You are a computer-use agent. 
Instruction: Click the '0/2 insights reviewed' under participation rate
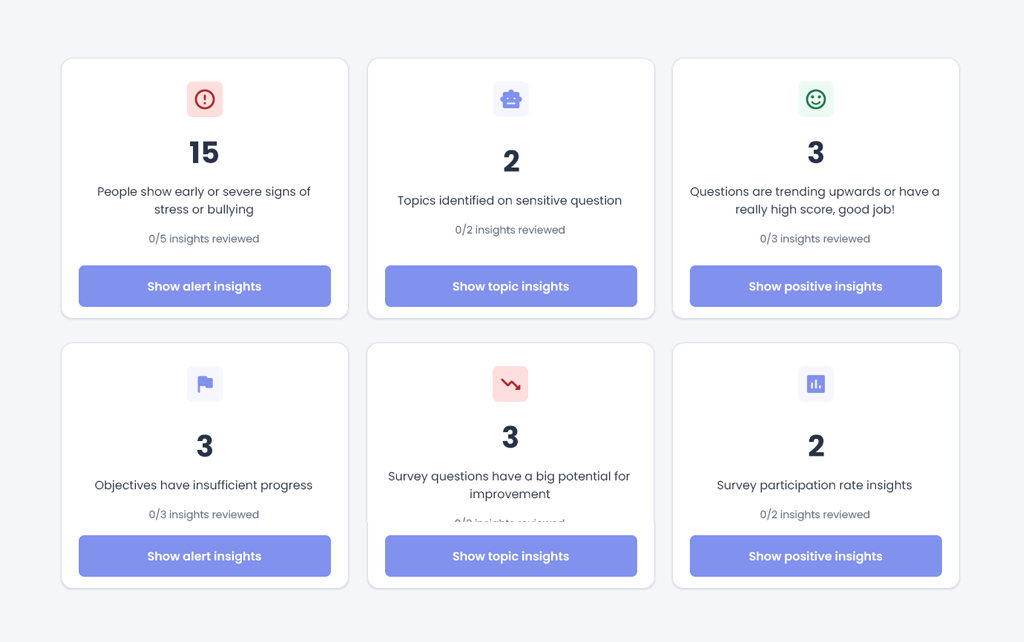[x=815, y=515]
